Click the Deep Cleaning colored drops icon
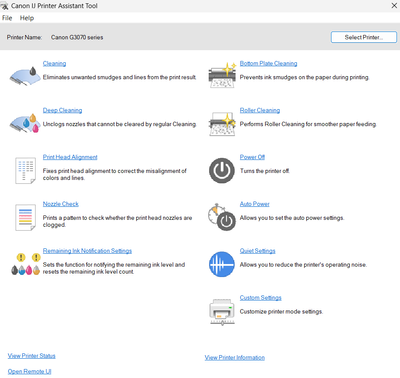This screenshot has height=378, width=400. tap(25, 123)
